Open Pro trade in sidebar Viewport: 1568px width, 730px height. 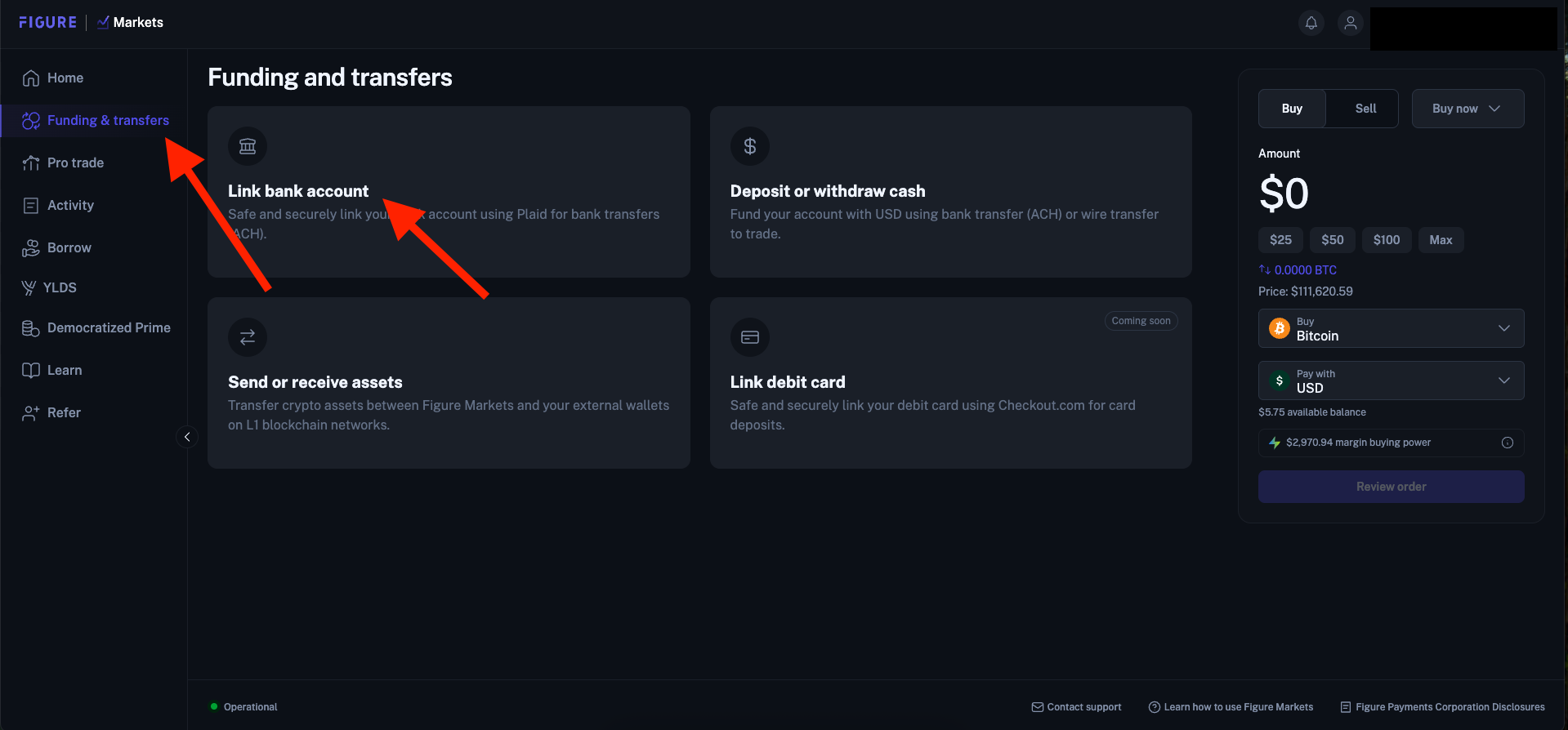pos(75,162)
